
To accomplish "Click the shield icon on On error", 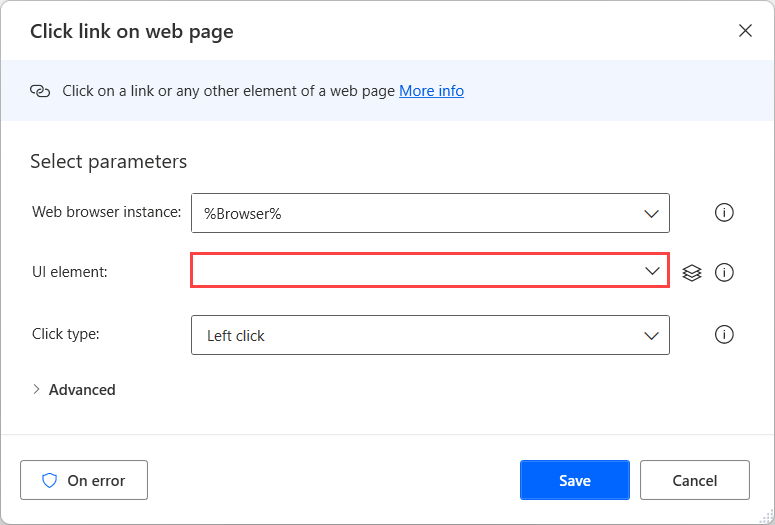I will [50, 481].
